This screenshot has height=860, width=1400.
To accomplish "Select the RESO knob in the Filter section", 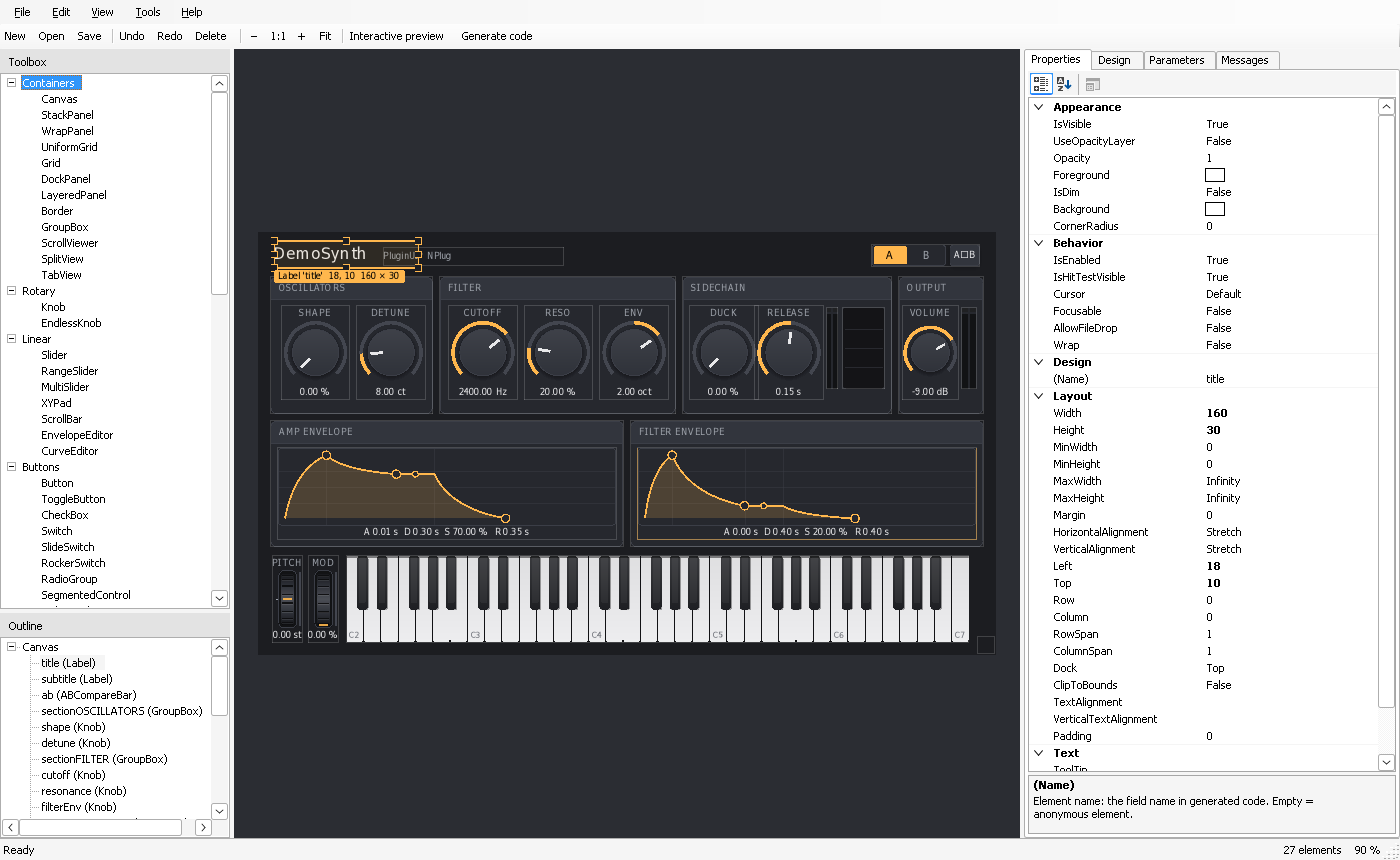I will click(x=558, y=352).
